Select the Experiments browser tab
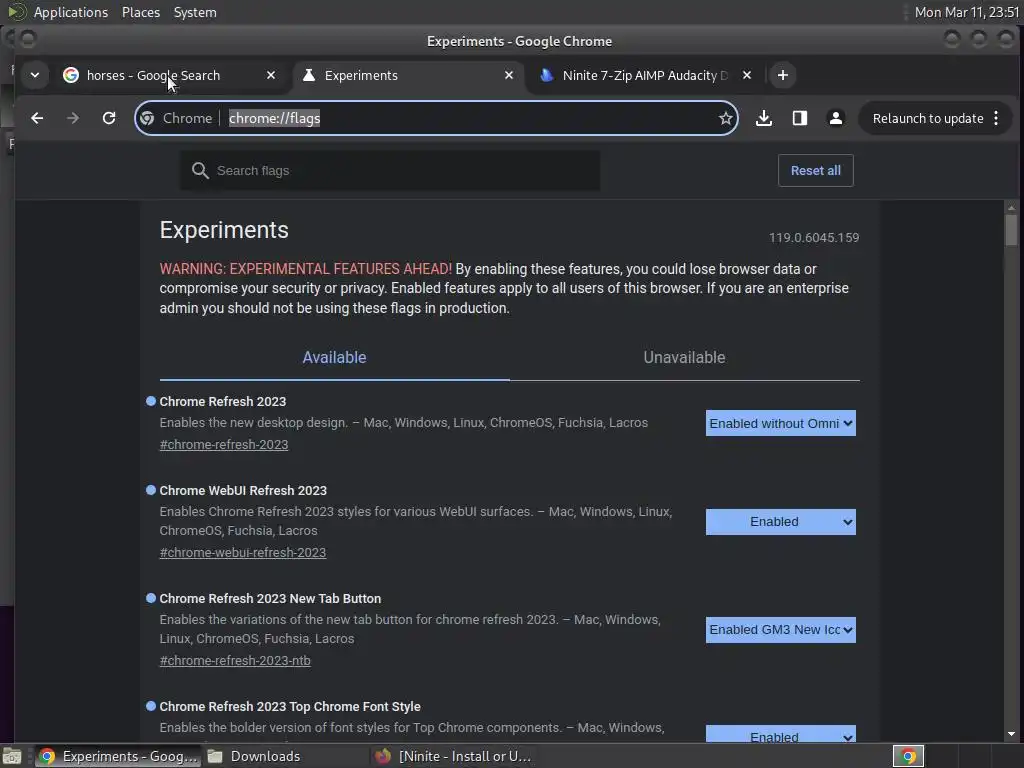Viewport: 1024px width, 768px height. [x=408, y=75]
